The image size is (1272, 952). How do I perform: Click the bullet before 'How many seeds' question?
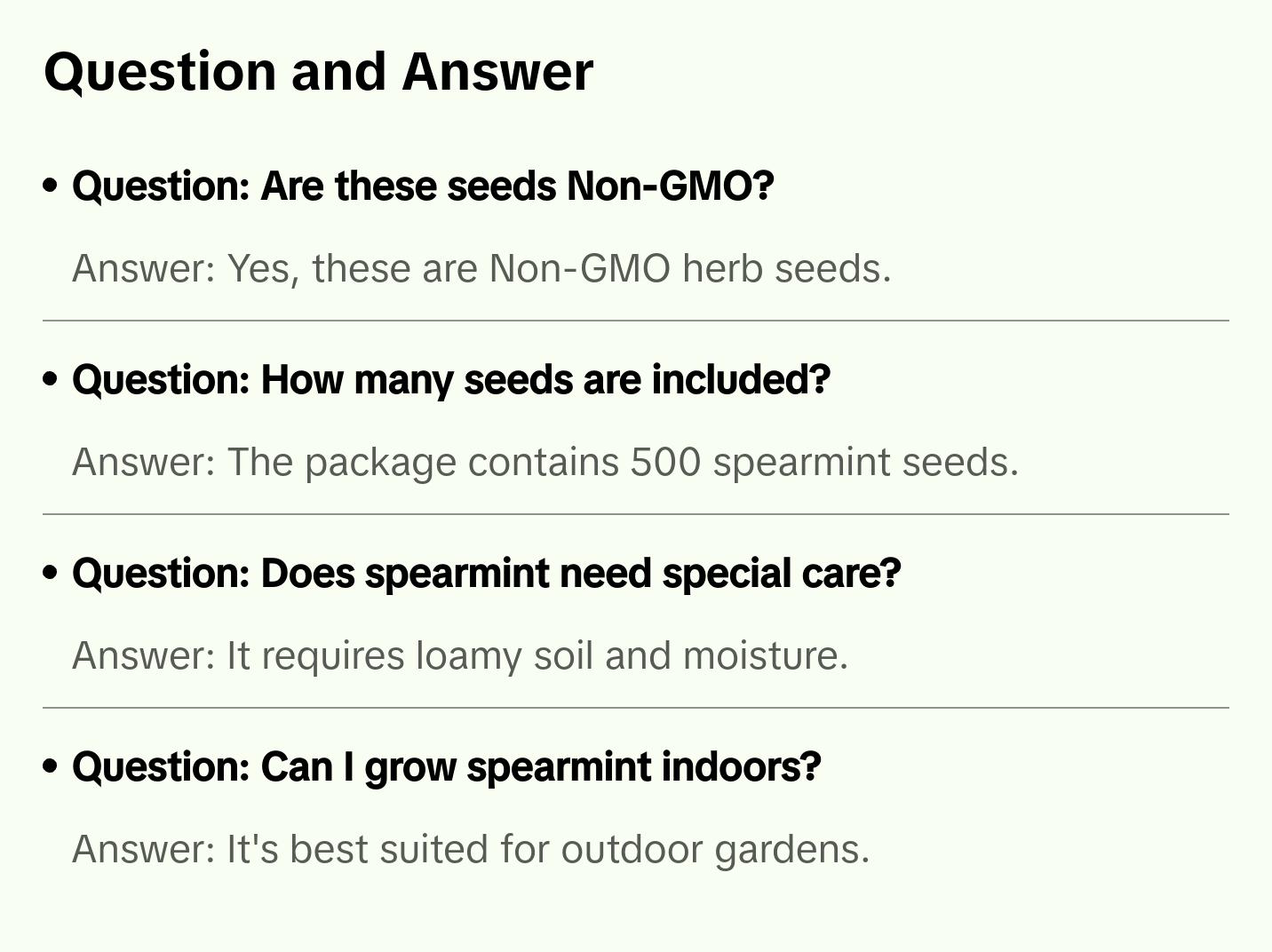51,380
